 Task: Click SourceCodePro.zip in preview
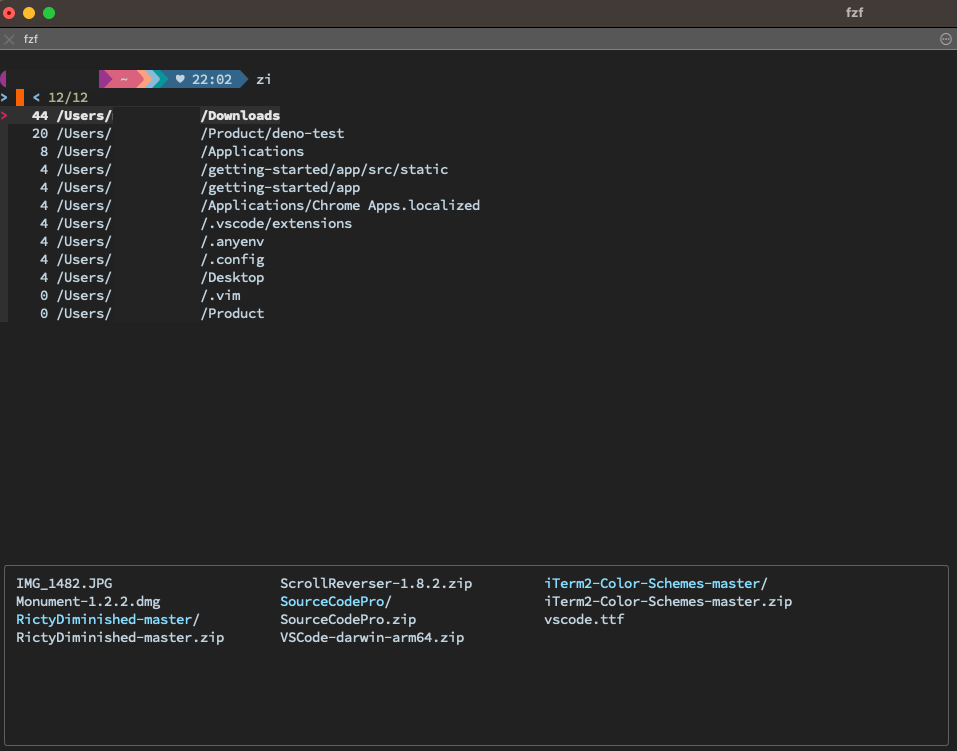pyautogui.click(x=348, y=619)
